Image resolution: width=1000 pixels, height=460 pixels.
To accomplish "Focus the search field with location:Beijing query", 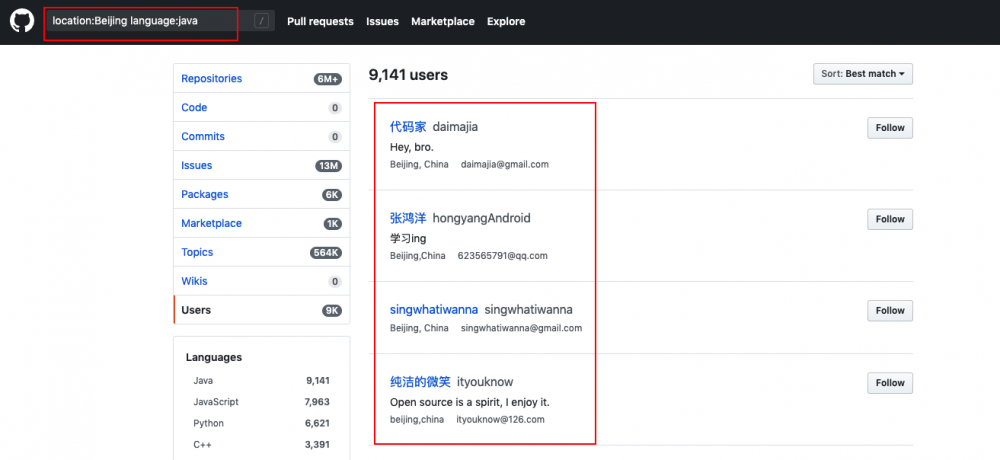I will click(x=159, y=21).
